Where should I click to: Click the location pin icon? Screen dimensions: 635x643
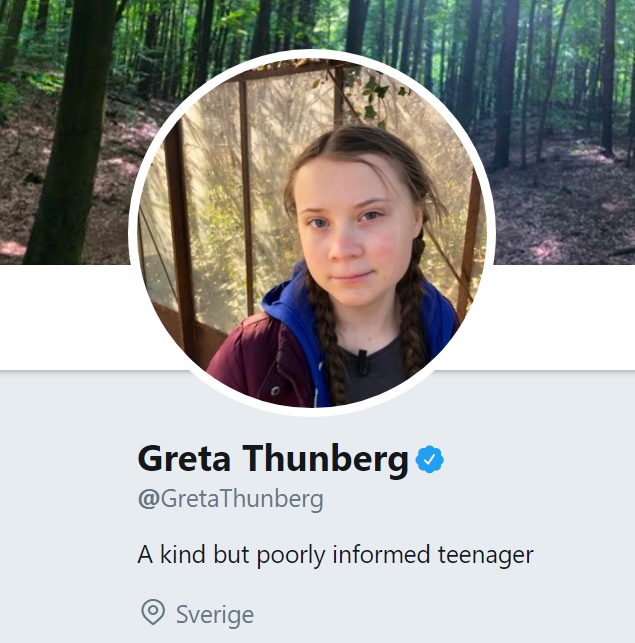tap(152, 612)
